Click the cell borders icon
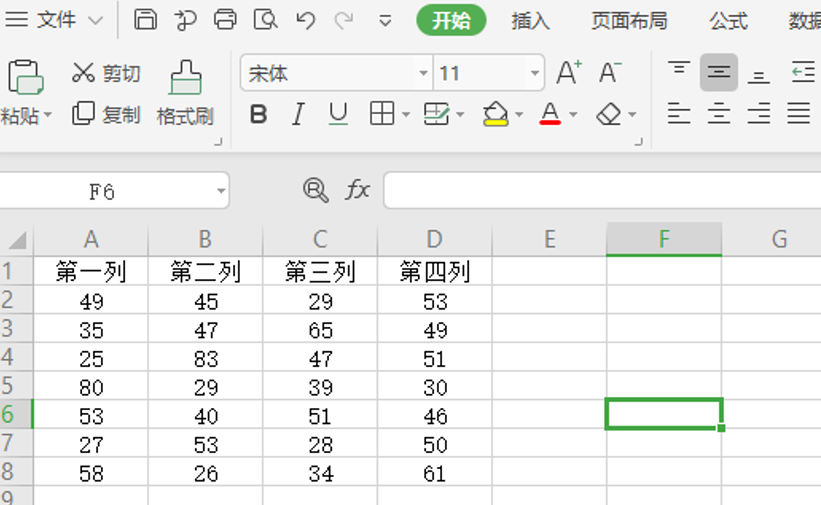Image resolution: width=821 pixels, height=505 pixels. tap(382, 113)
